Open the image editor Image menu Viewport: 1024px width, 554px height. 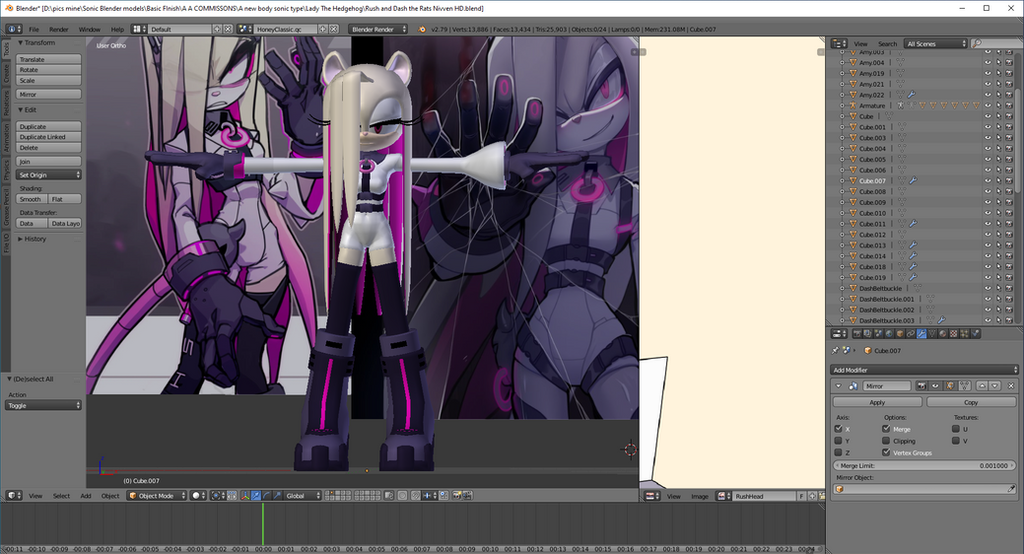click(x=699, y=497)
